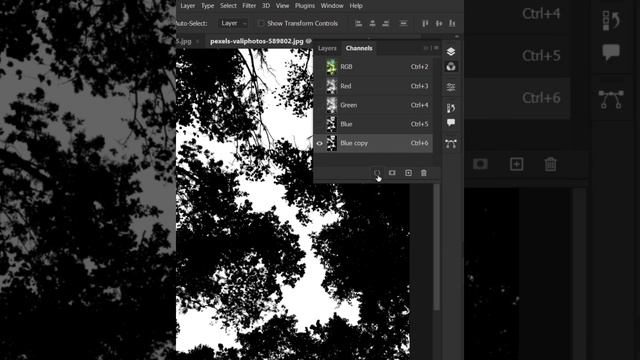Create new channel icon
This screenshot has width=640, height=360.
pyautogui.click(x=408, y=173)
